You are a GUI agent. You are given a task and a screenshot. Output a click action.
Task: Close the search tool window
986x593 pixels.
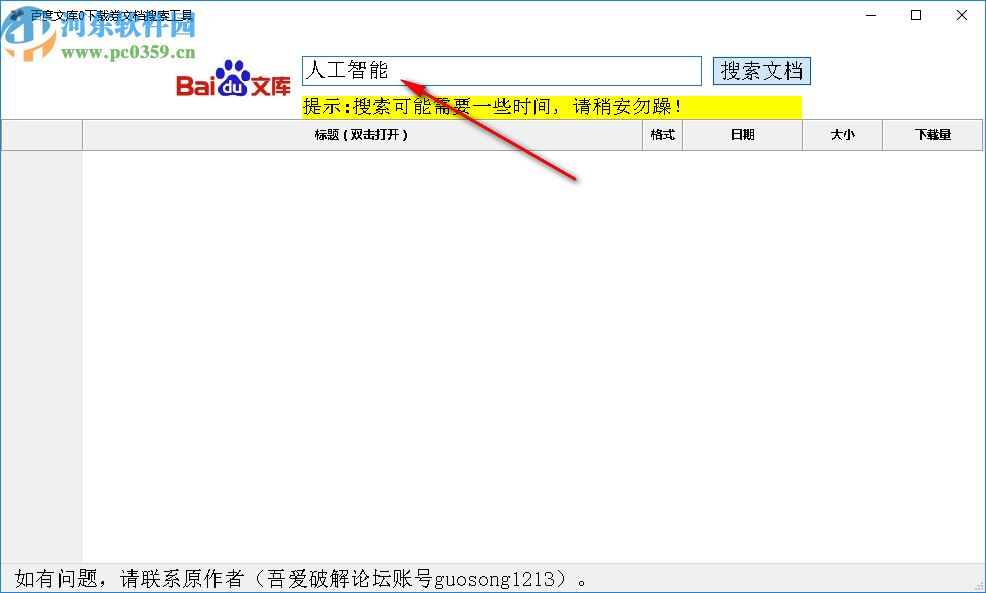pyautogui.click(x=961, y=15)
